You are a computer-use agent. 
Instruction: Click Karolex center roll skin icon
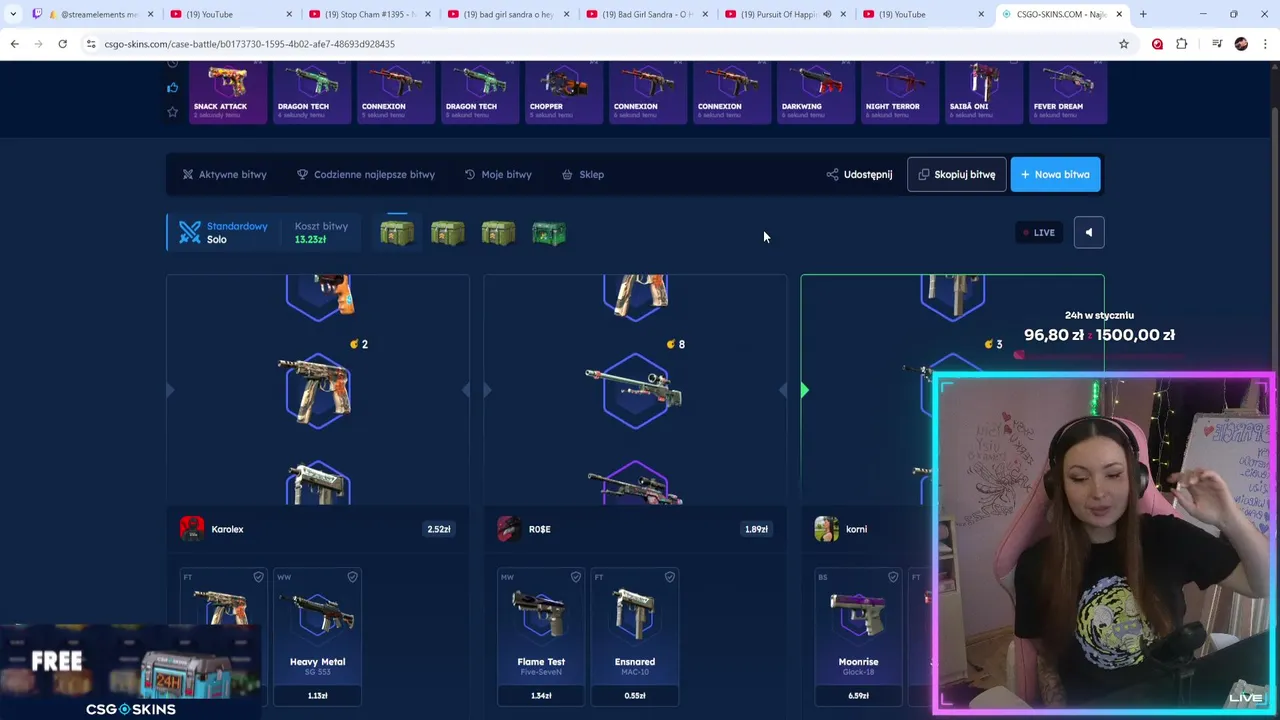(x=318, y=391)
